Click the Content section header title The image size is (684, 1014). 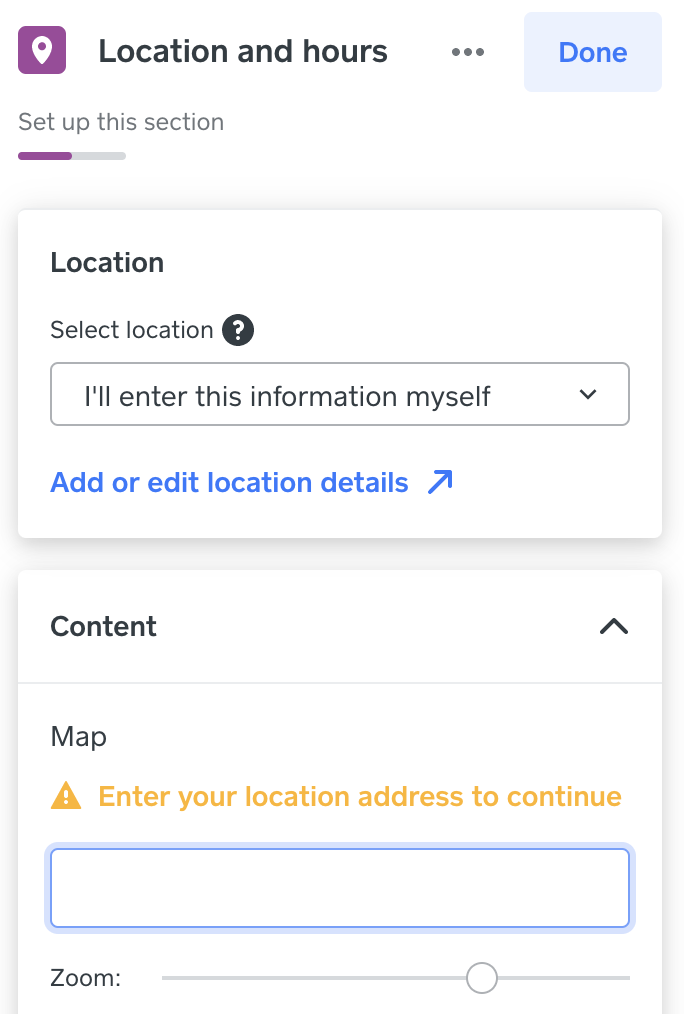click(x=104, y=627)
